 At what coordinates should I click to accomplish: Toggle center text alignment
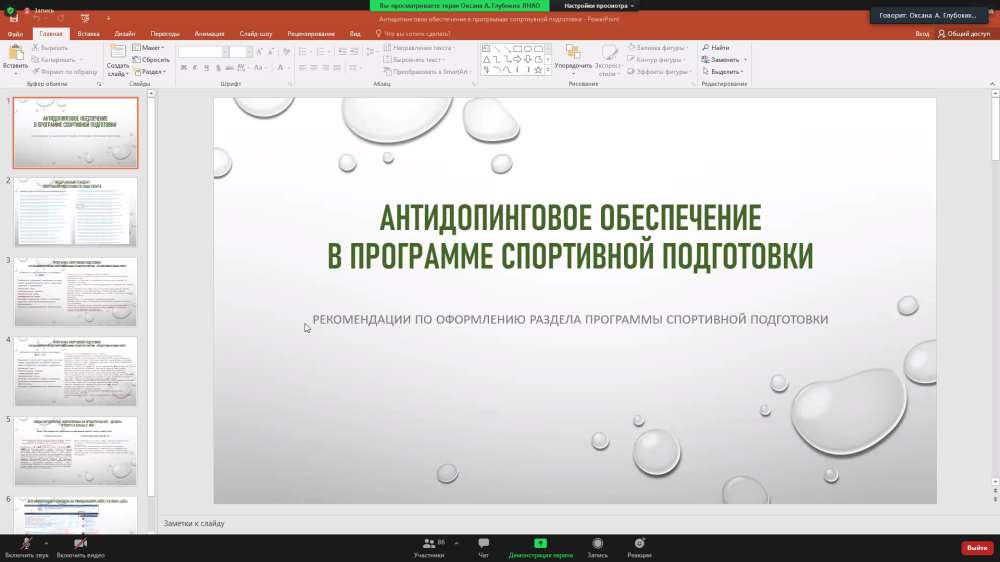pyautogui.click(x=314, y=68)
